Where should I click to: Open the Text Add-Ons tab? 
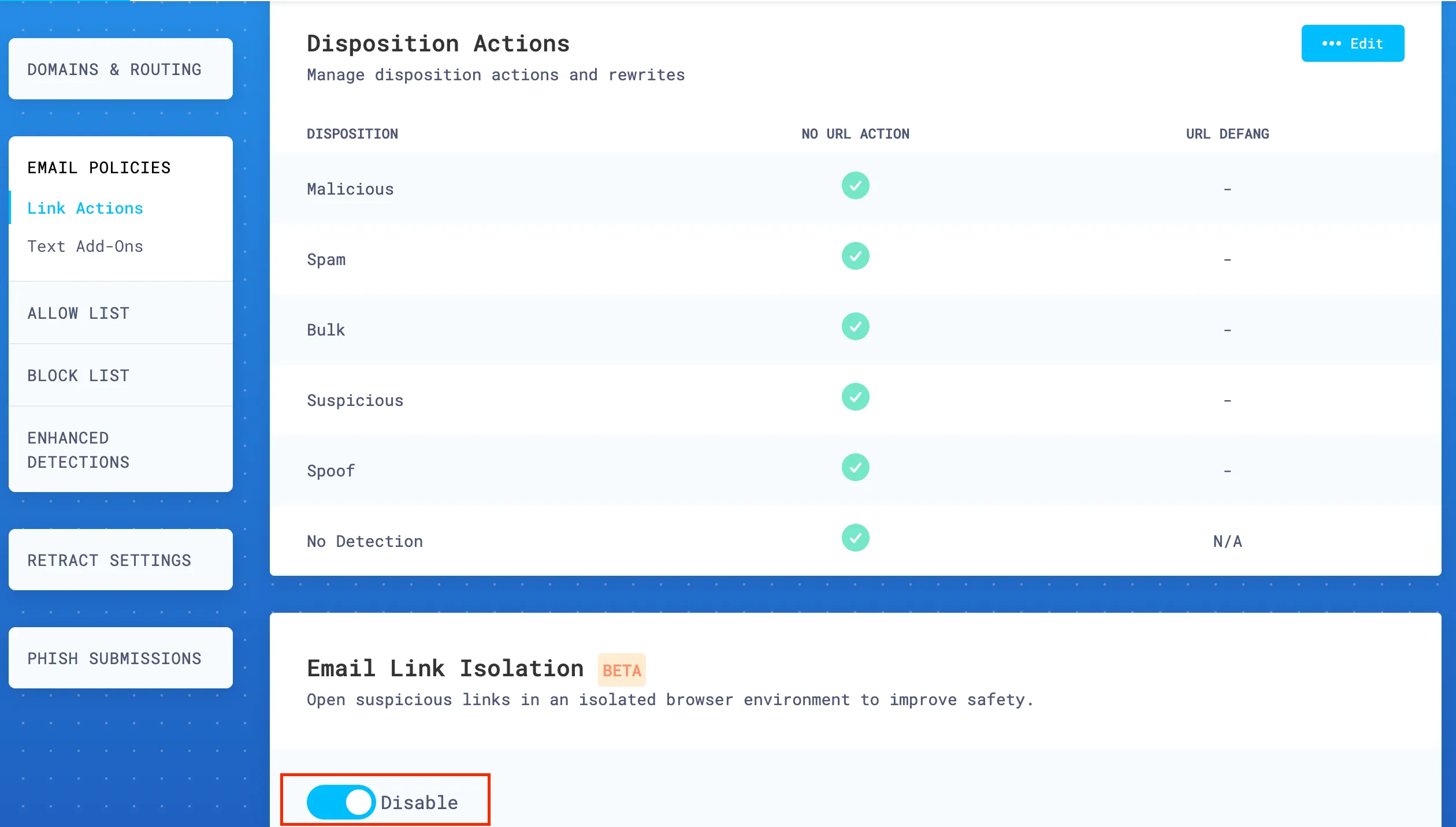pos(86,246)
